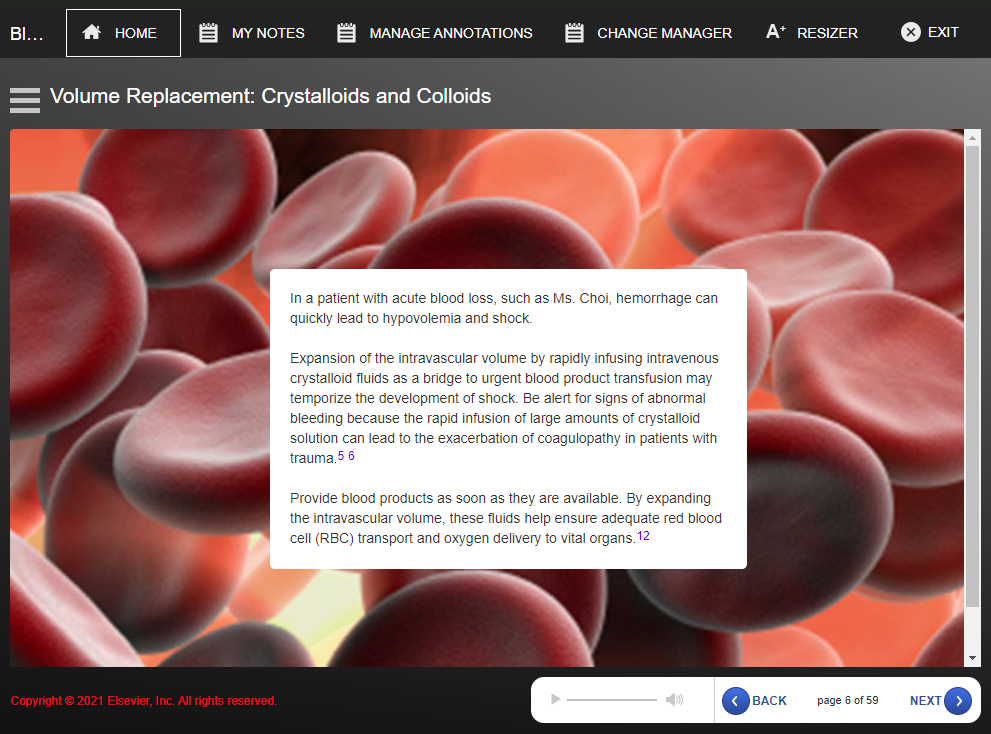Exit the lesson with the X icon
The image size is (991, 734).
[x=929, y=33]
